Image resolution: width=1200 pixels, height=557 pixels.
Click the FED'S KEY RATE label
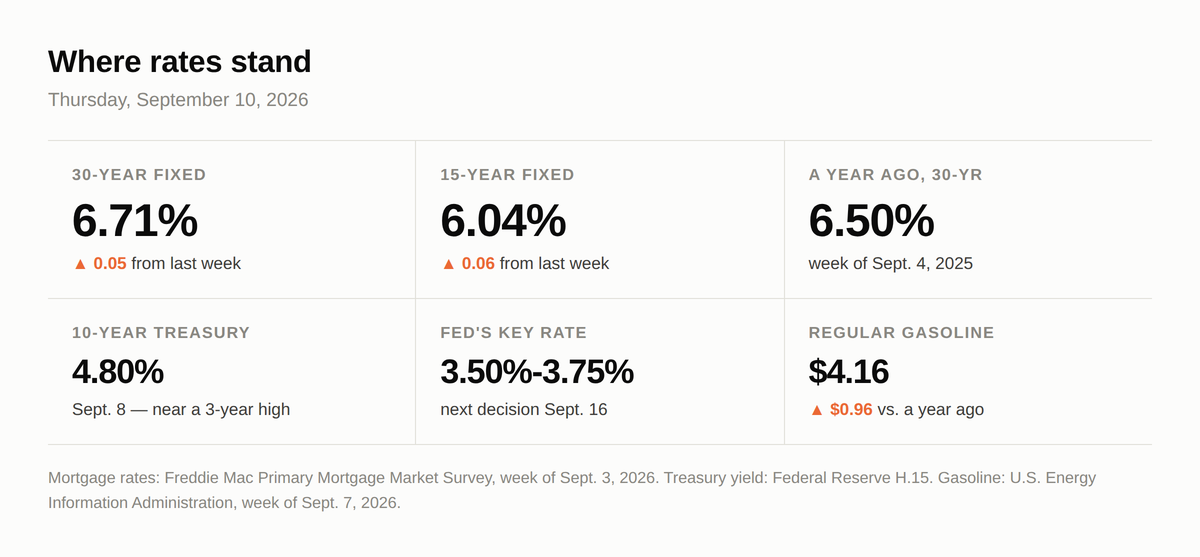[514, 333]
